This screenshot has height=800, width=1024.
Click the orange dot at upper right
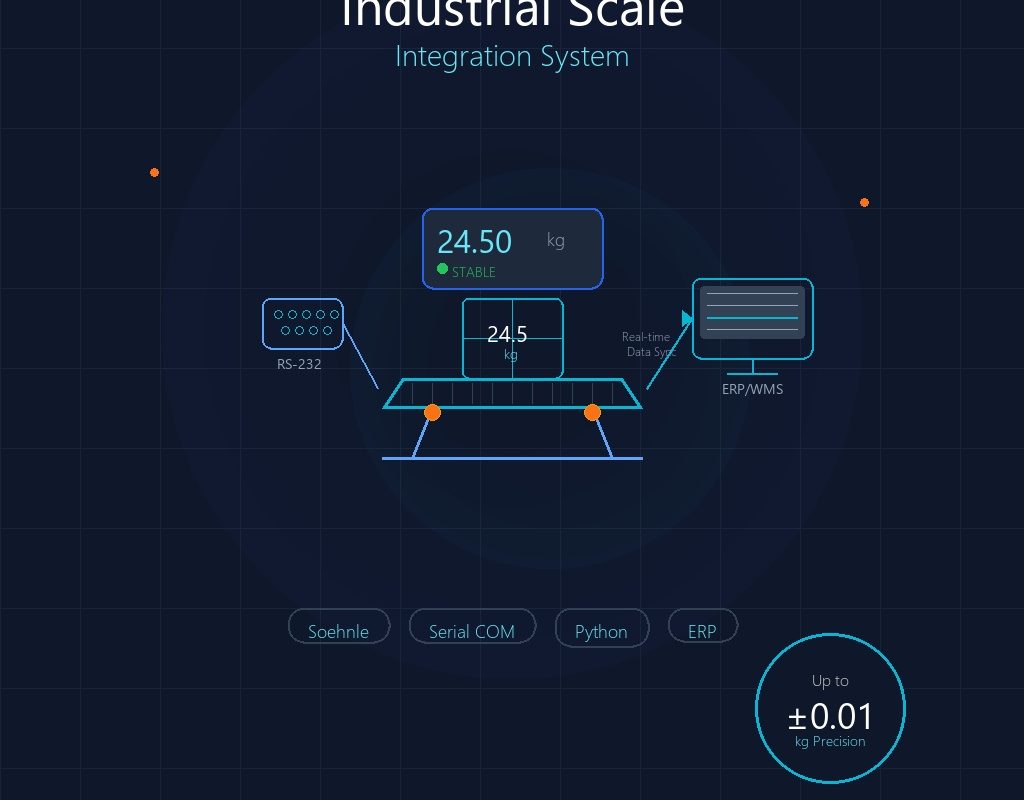864,202
